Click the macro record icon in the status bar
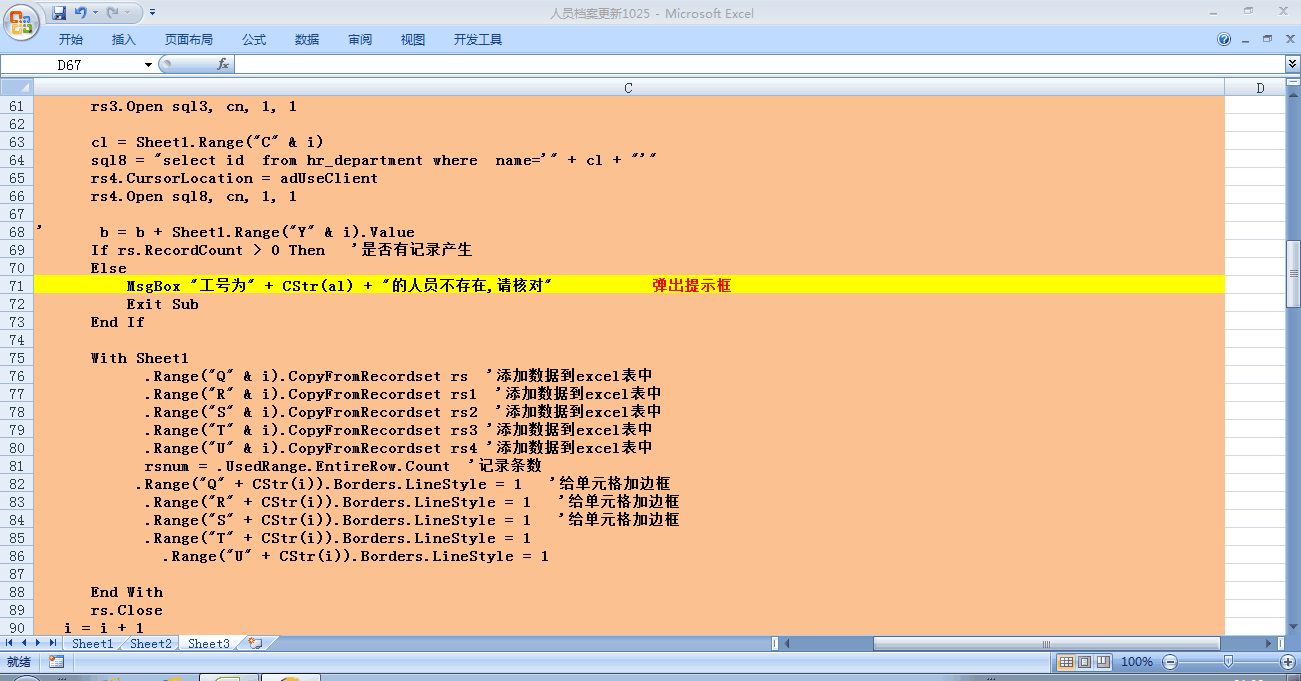Viewport: 1301px width, 681px height. pos(56,662)
